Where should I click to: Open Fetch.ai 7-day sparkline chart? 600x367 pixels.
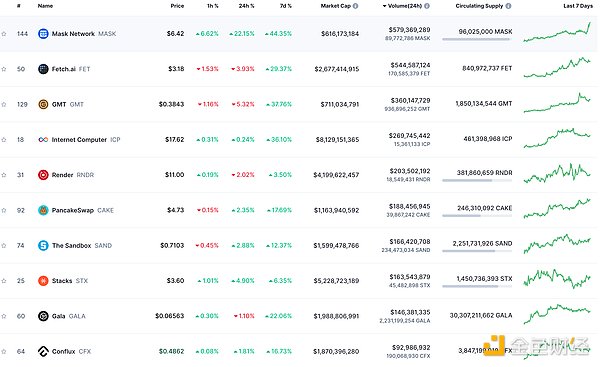557,67
